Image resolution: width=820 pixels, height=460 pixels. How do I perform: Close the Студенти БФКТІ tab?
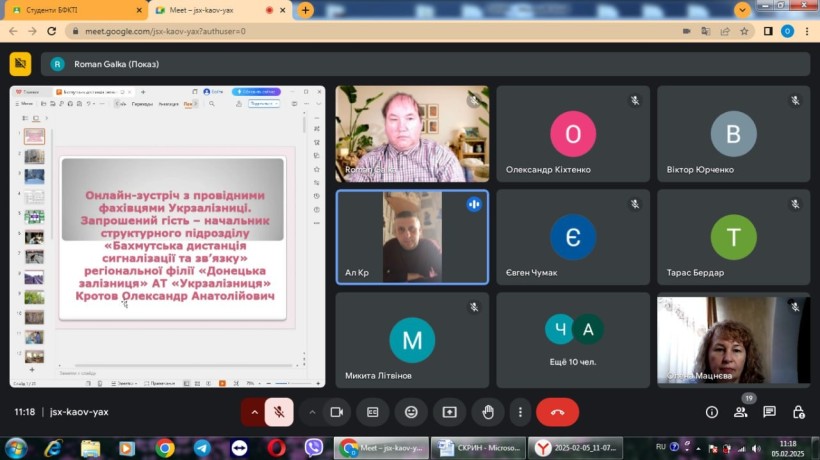(x=139, y=10)
